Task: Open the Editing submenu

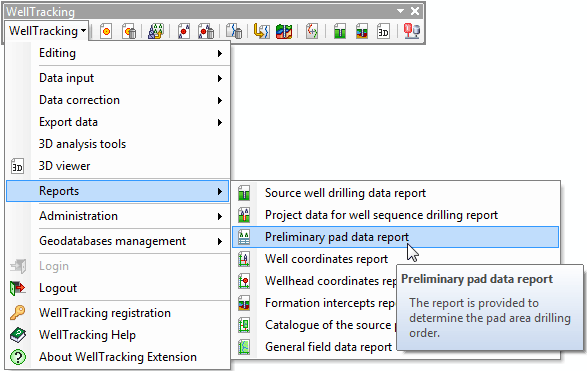Action: 118,53
